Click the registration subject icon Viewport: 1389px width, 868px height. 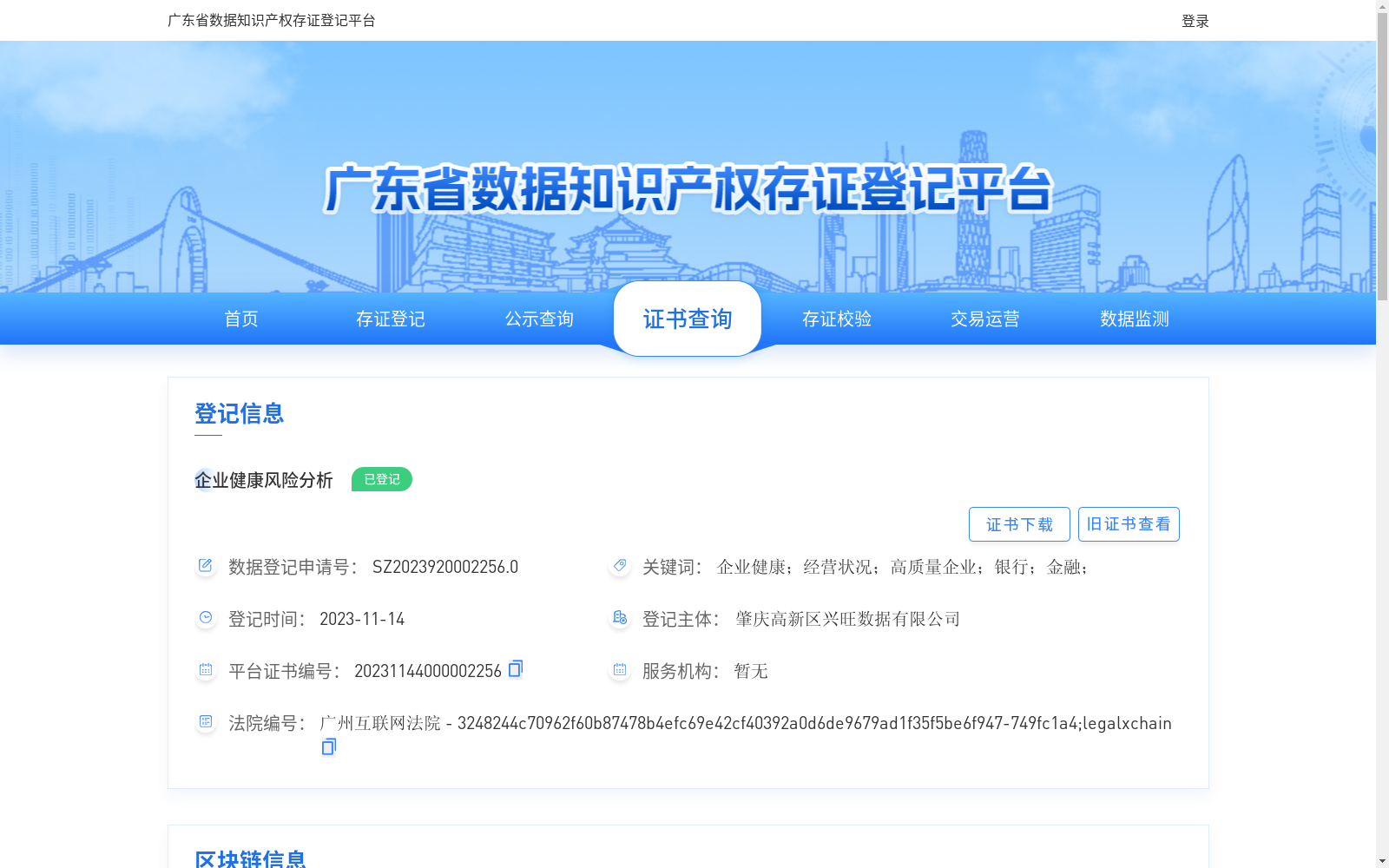[620, 618]
